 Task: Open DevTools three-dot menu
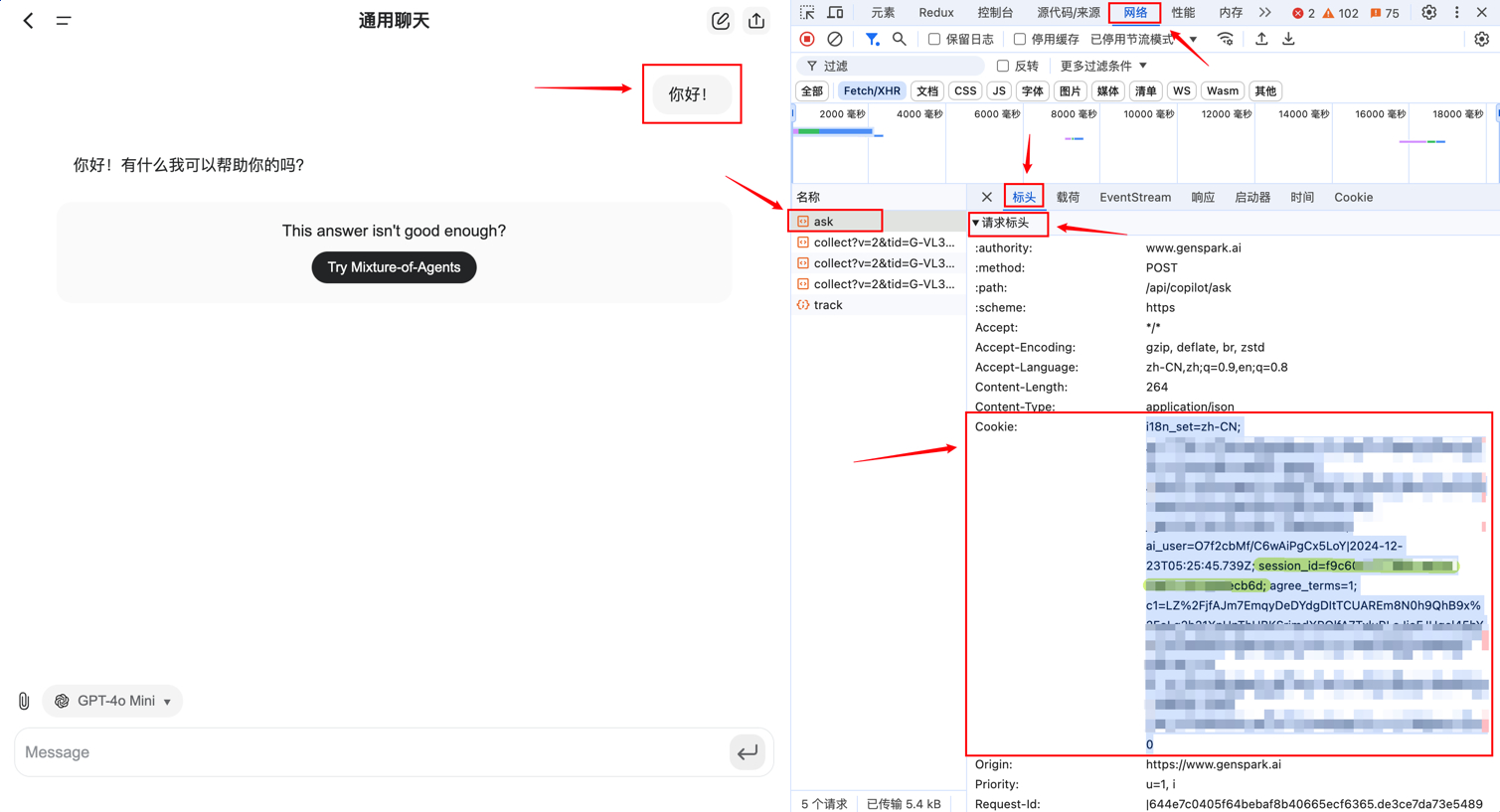point(1457,13)
